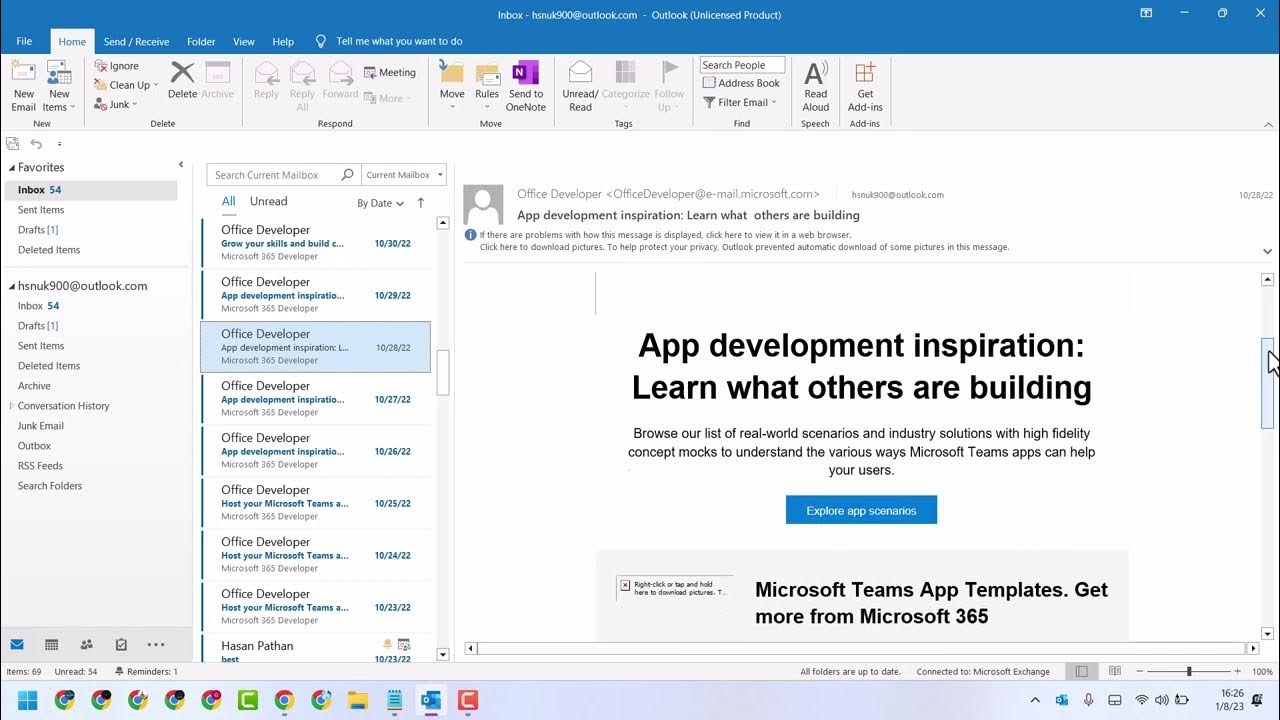
Task: Open the Help tab
Action: click(x=283, y=41)
